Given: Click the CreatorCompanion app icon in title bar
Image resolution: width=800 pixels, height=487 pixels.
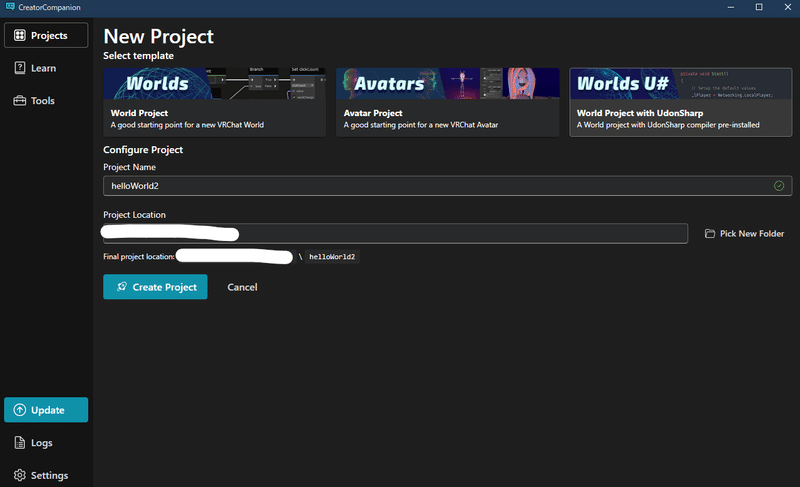Looking at the screenshot, I should click(10, 7).
